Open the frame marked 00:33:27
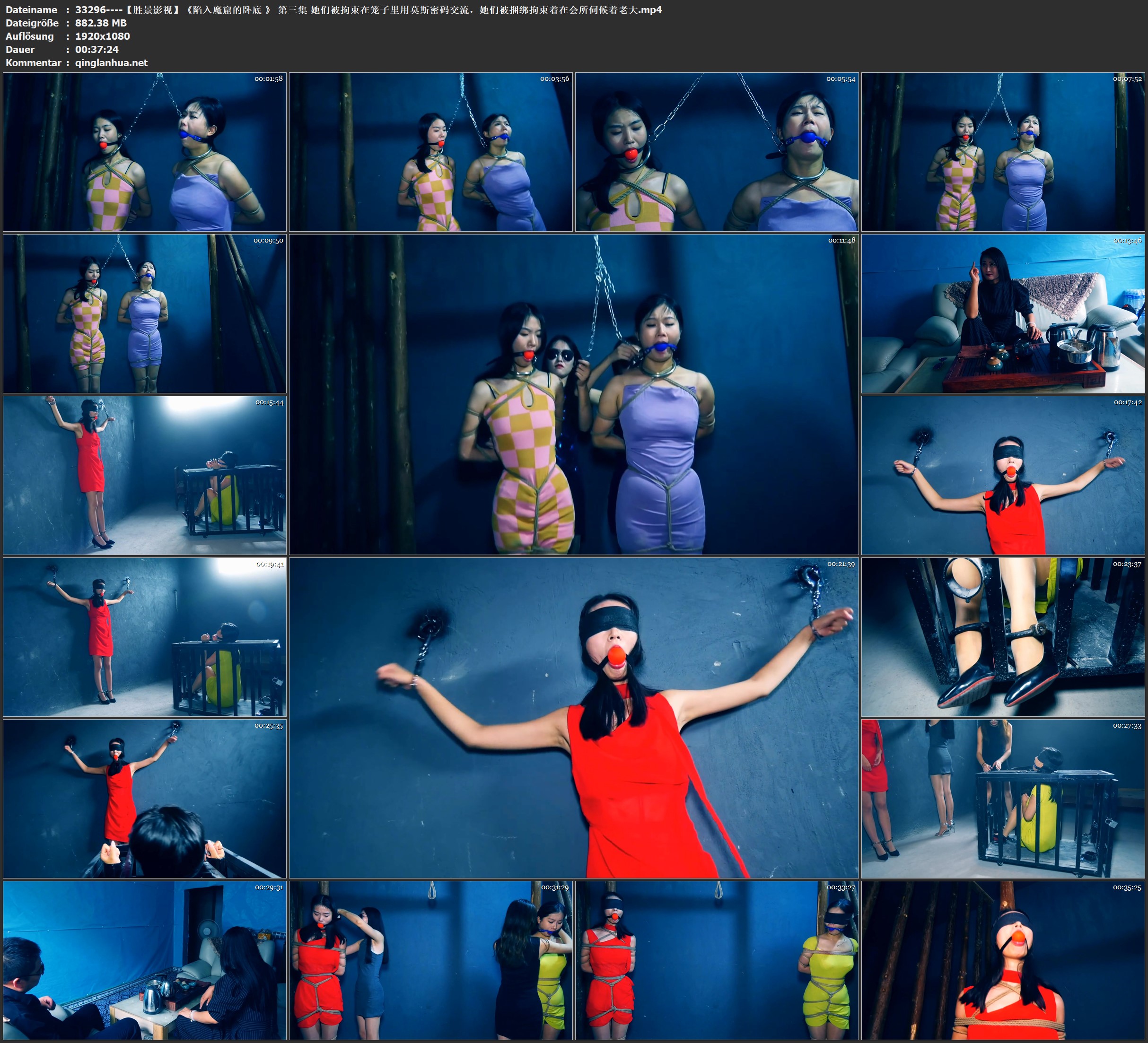Image resolution: width=1148 pixels, height=1043 pixels. point(716,960)
